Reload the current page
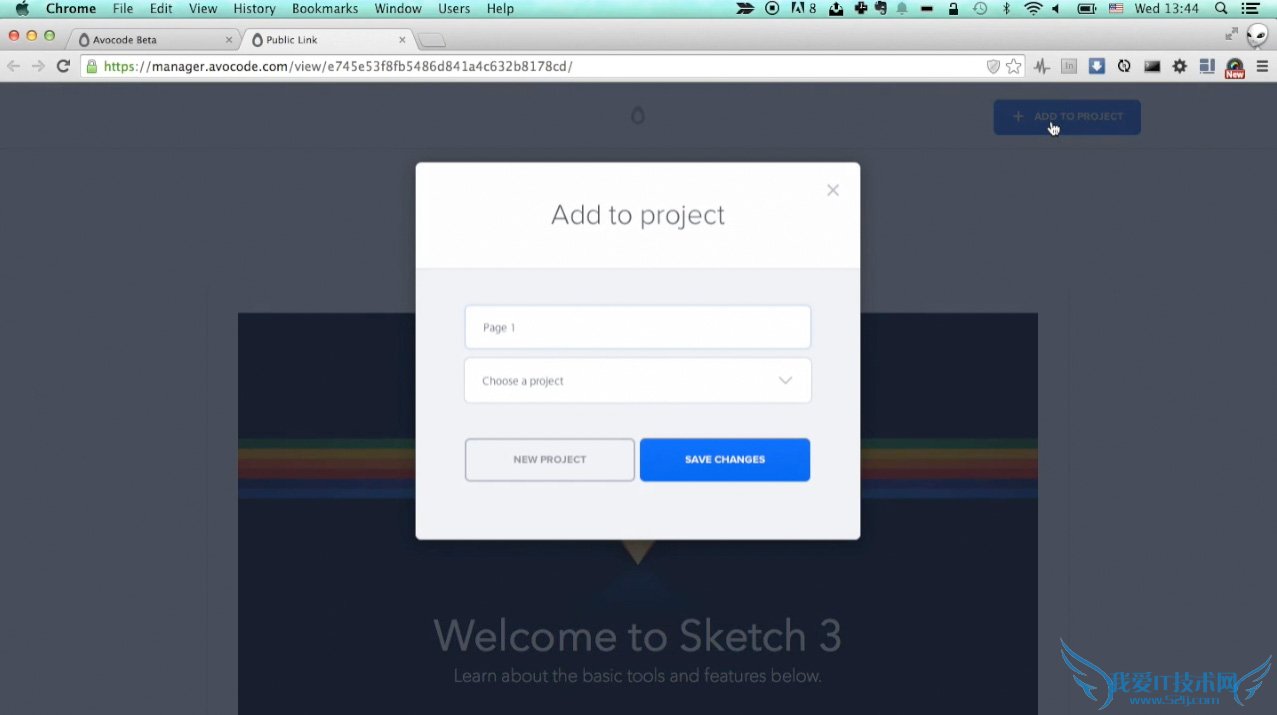Image resolution: width=1277 pixels, height=715 pixels. coord(63,66)
